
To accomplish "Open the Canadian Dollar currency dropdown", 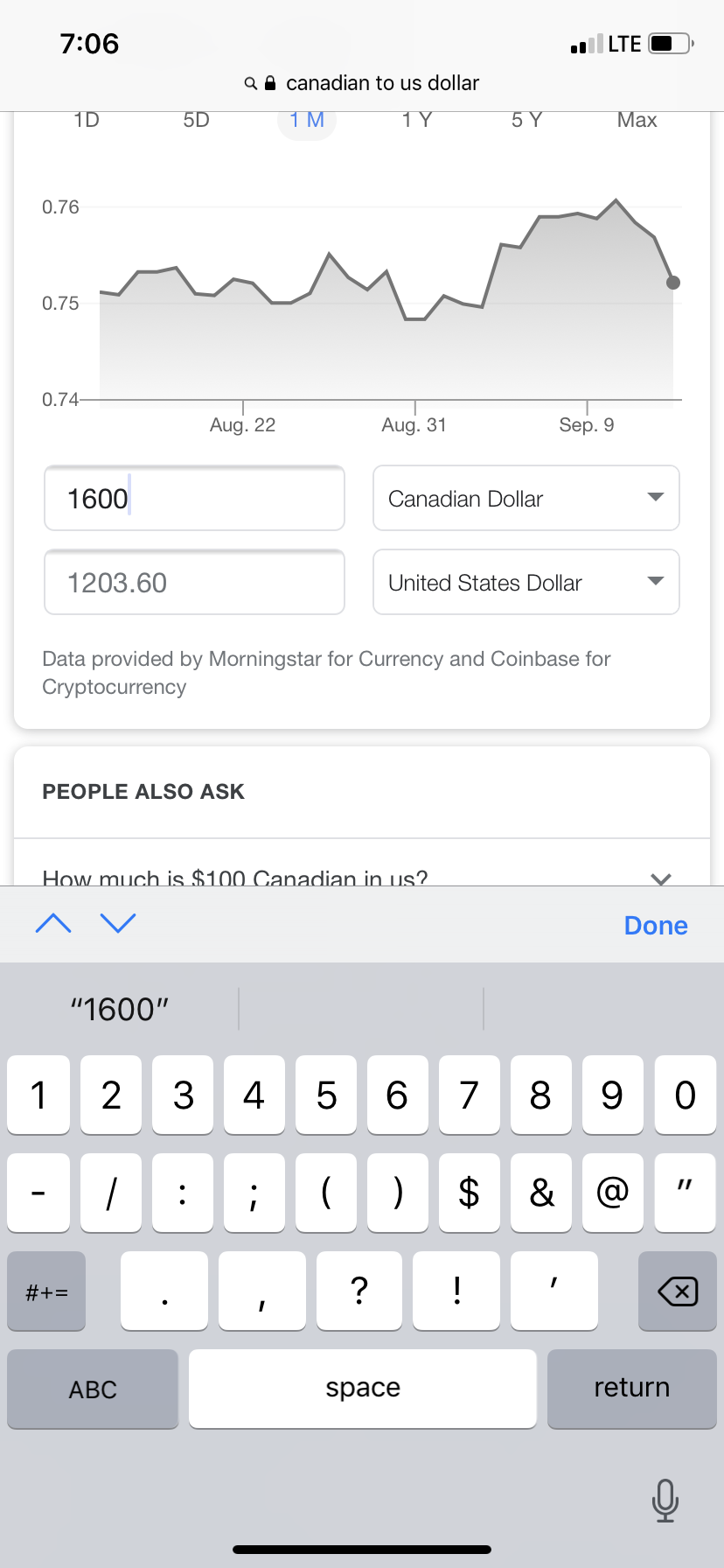I will [x=526, y=498].
